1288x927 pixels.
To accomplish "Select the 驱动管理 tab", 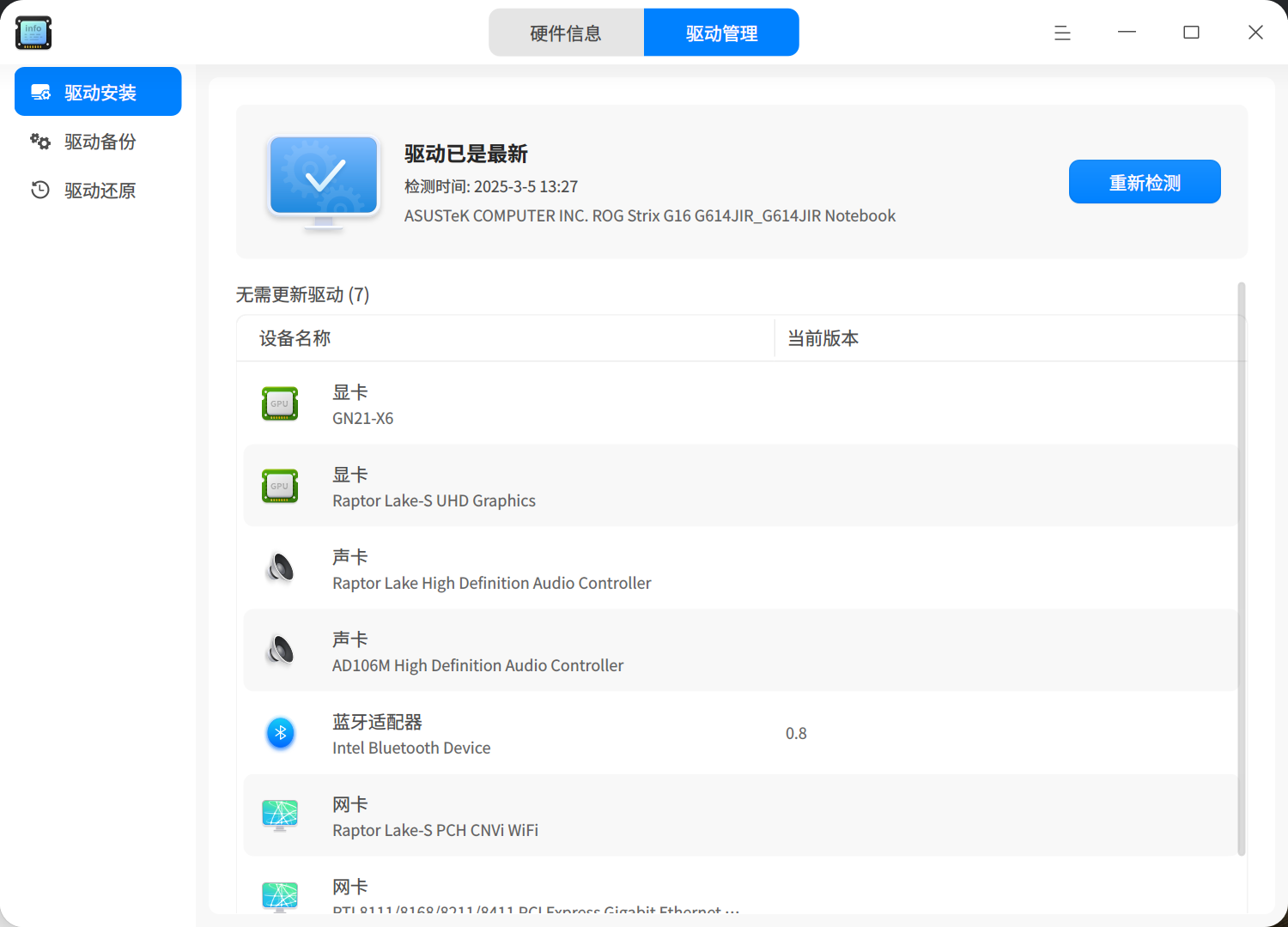I will [721, 33].
